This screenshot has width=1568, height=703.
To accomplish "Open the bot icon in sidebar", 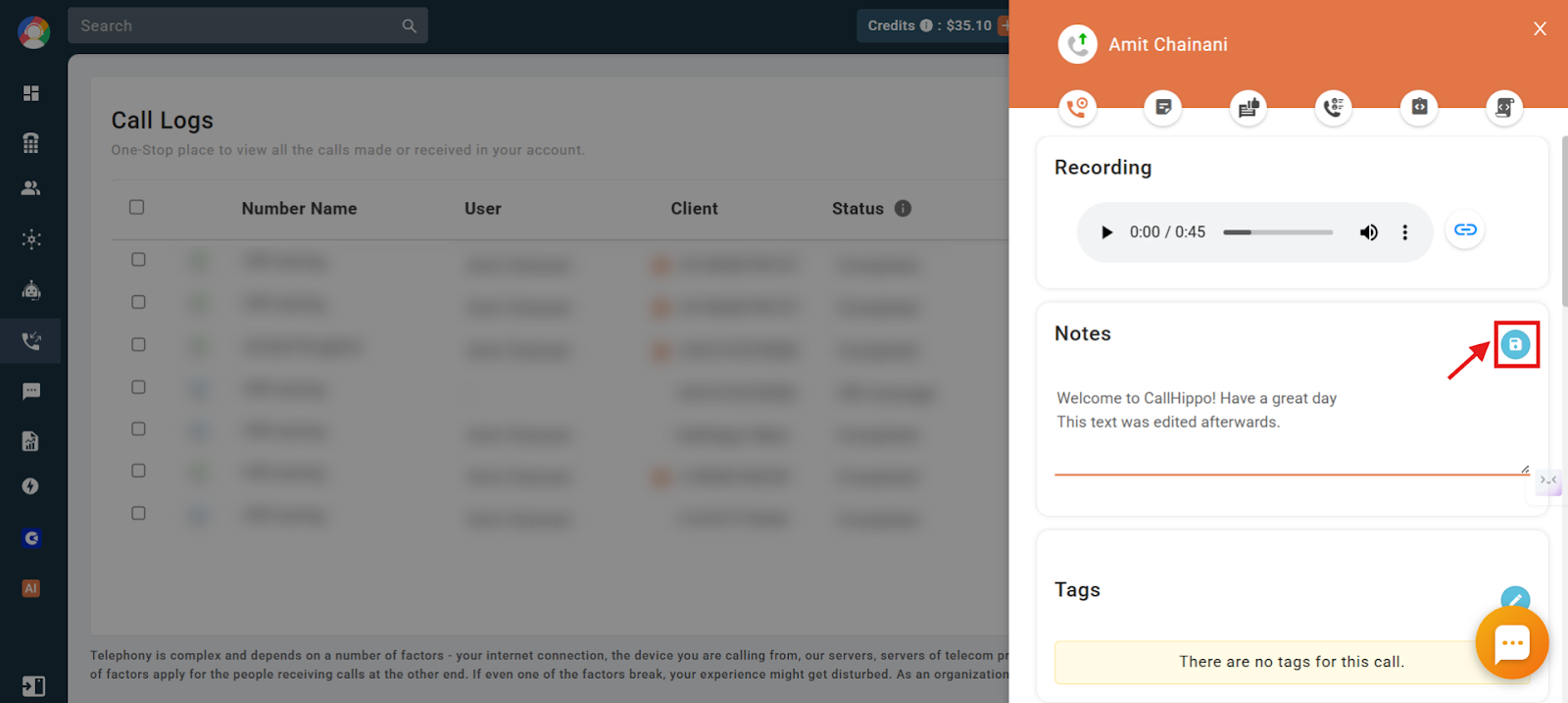I will pos(31,289).
